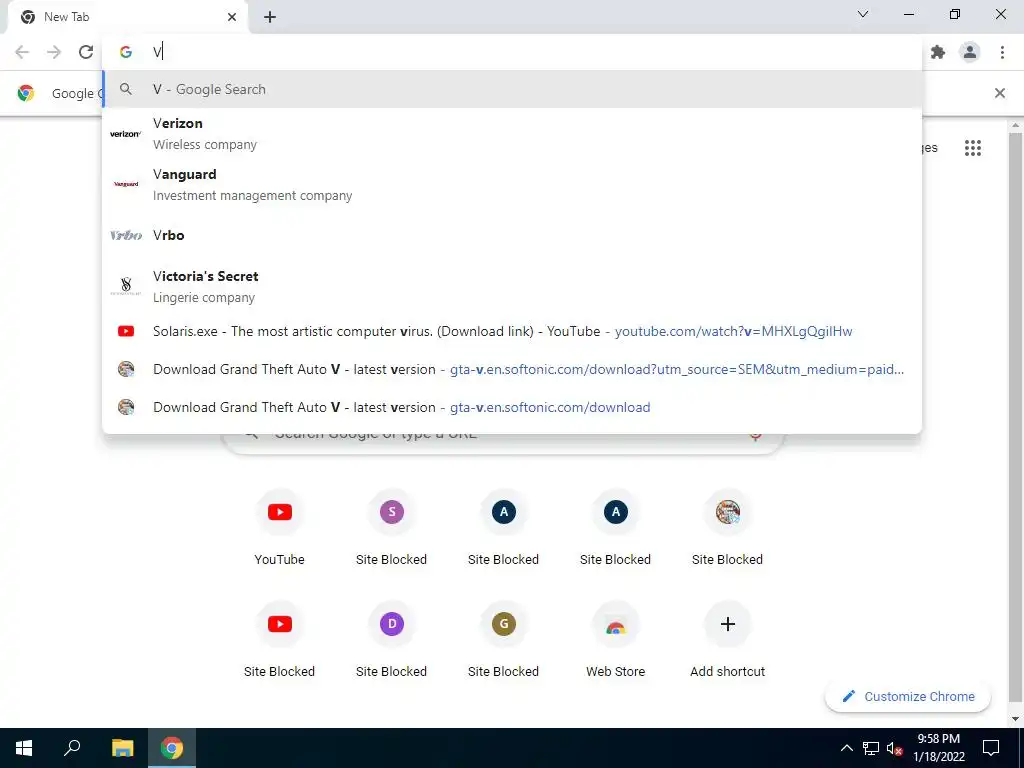This screenshot has width=1024, height=768.
Task: Open Site Blocked shortcut with G icon
Action: (504, 639)
